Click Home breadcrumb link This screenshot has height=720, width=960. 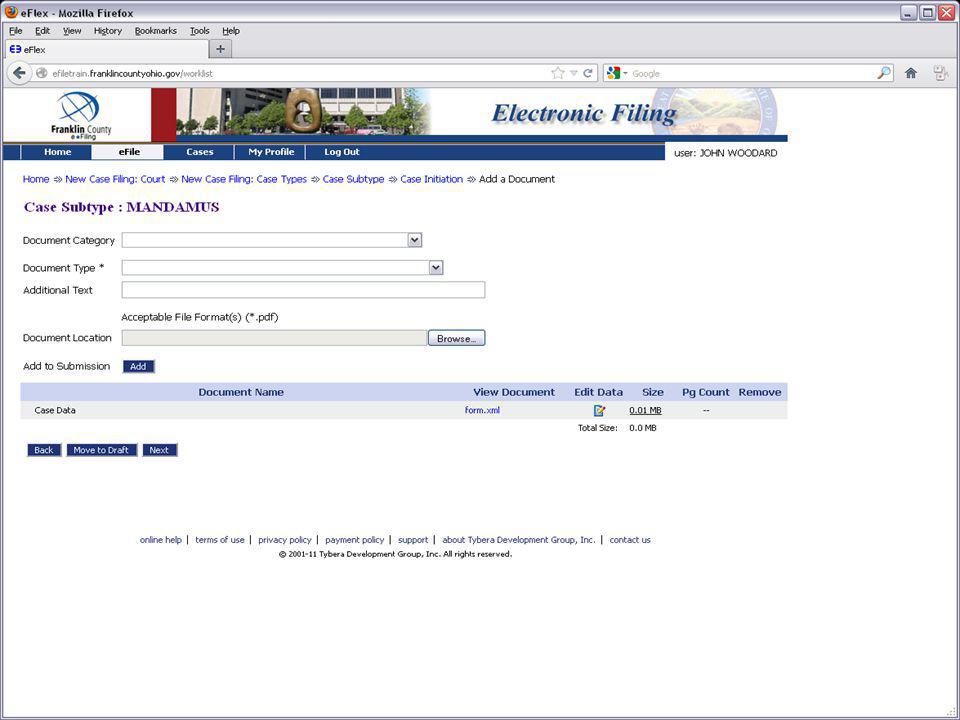[36, 179]
